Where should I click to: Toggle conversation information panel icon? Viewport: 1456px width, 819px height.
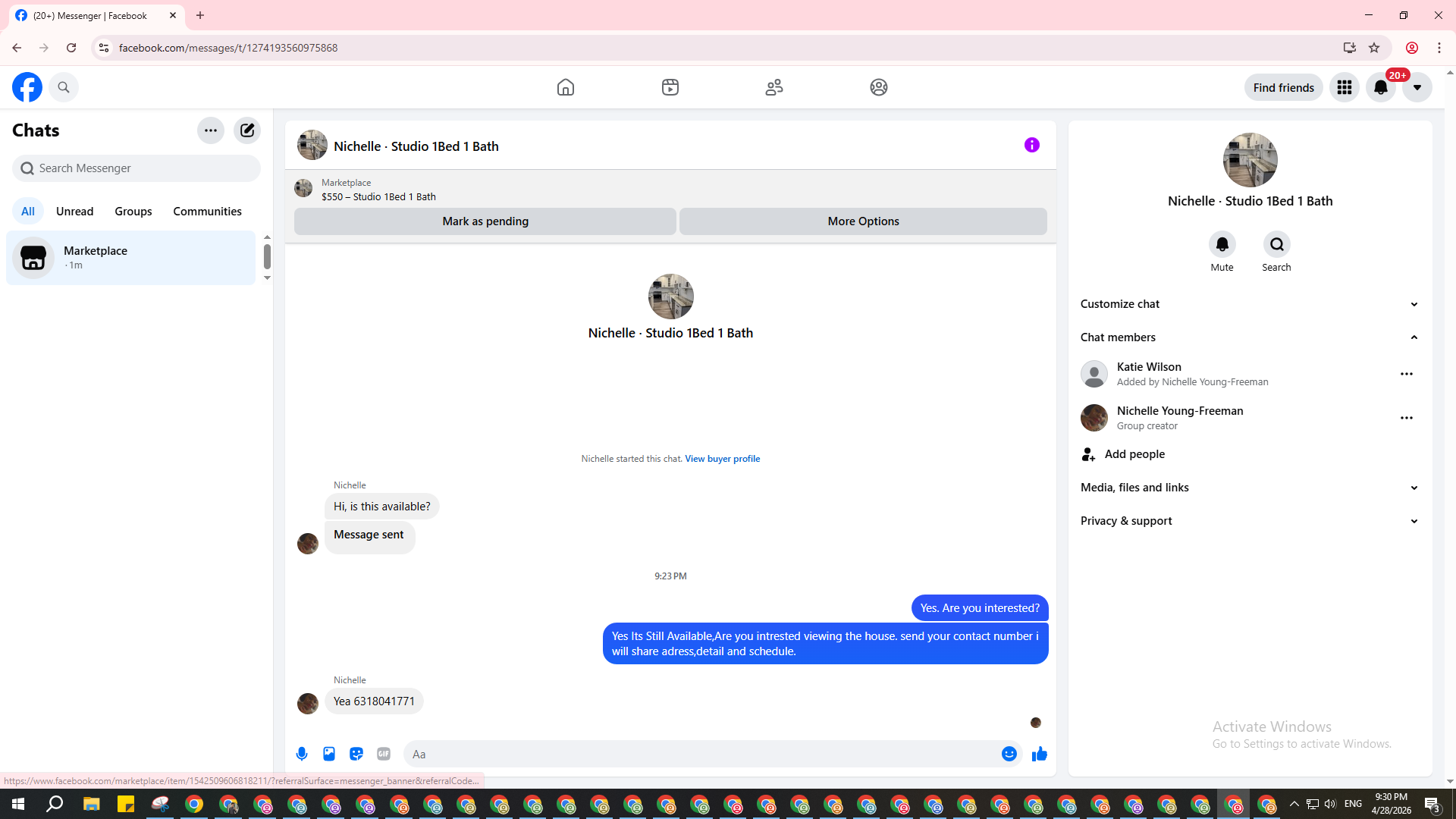pos(1031,145)
